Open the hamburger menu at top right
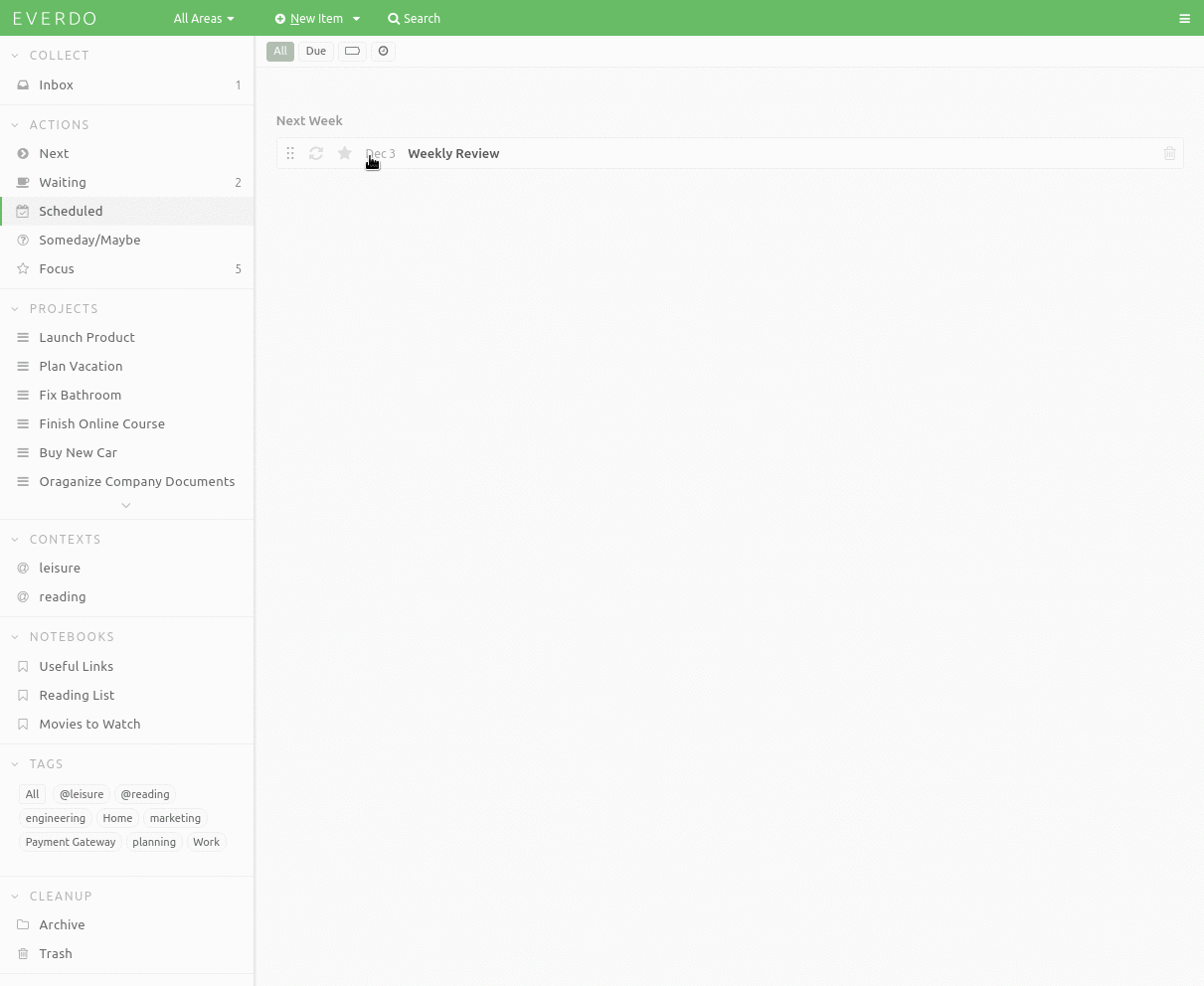Viewport: 1204px width, 986px height. pyautogui.click(x=1184, y=18)
